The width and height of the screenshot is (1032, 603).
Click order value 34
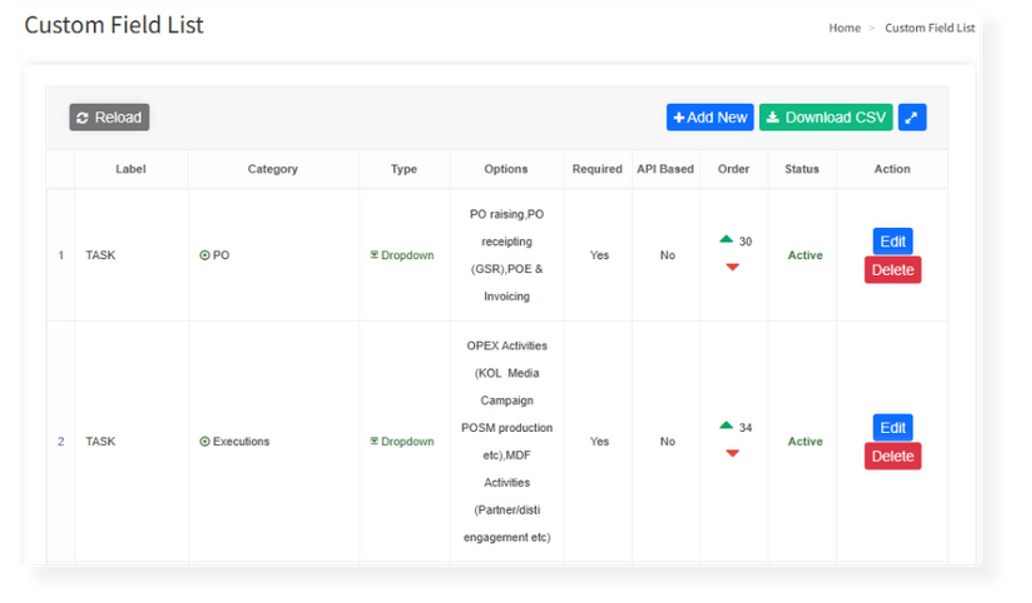[x=745, y=428]
